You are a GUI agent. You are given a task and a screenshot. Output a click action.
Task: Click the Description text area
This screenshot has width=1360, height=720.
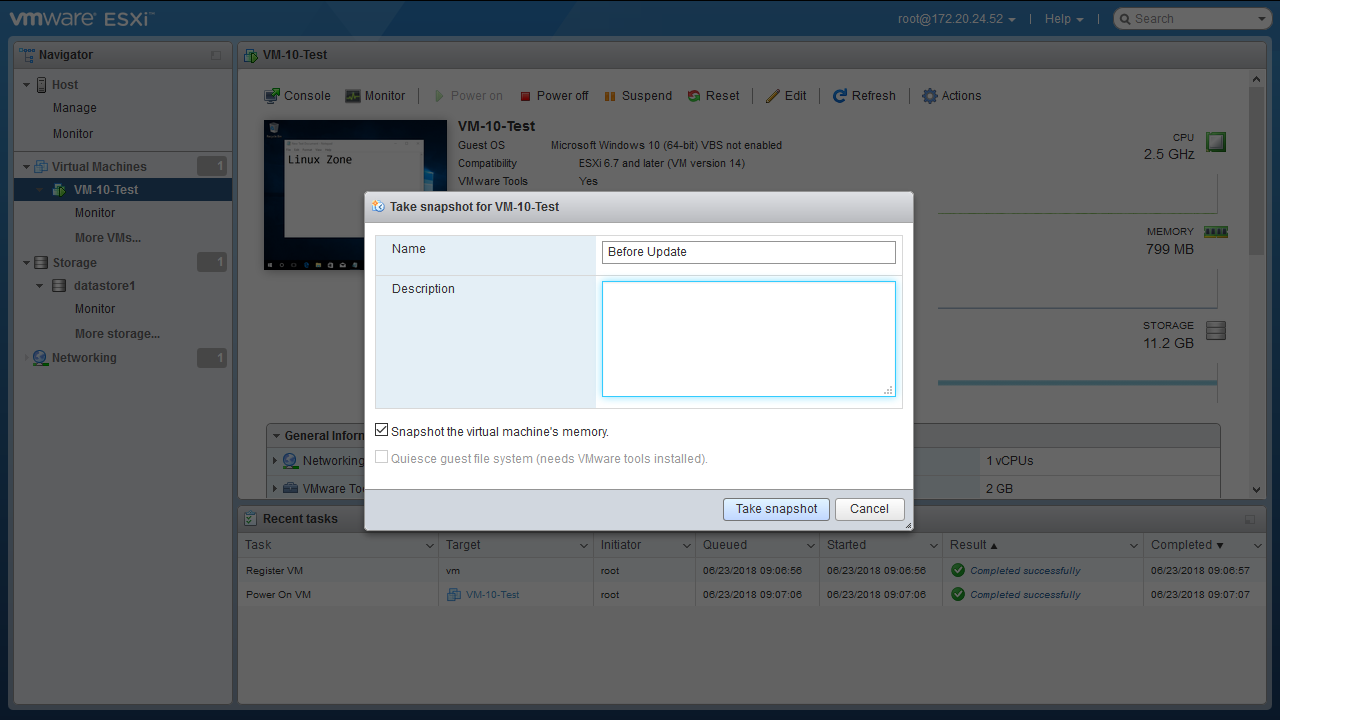[x=748, y=339]
